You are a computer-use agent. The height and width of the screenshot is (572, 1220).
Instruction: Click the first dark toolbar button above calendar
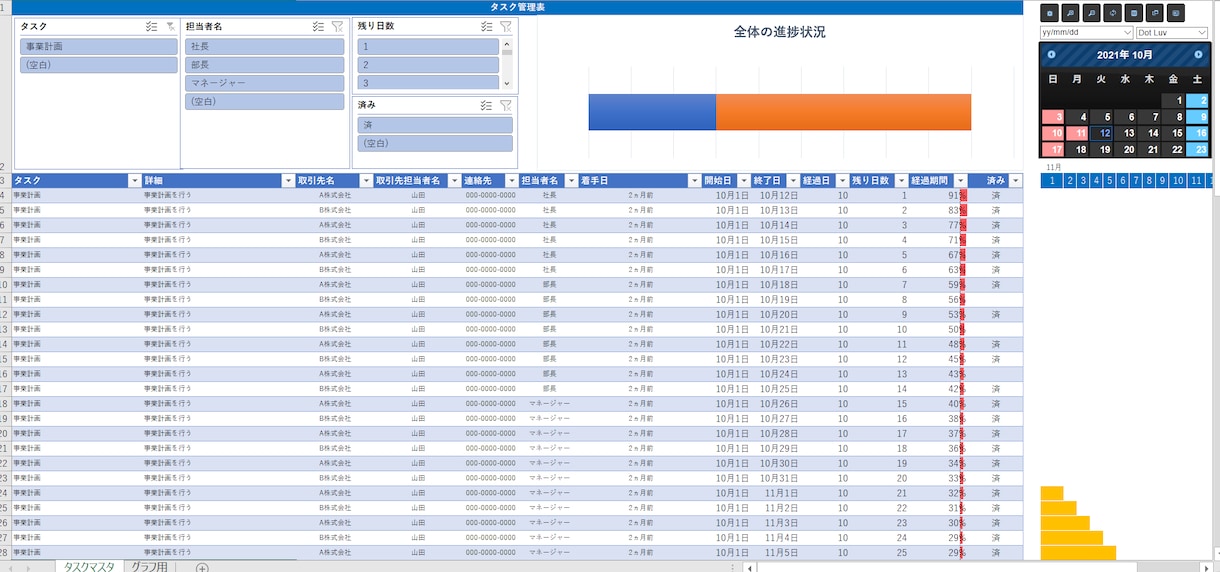click(x=1049, y=13)
